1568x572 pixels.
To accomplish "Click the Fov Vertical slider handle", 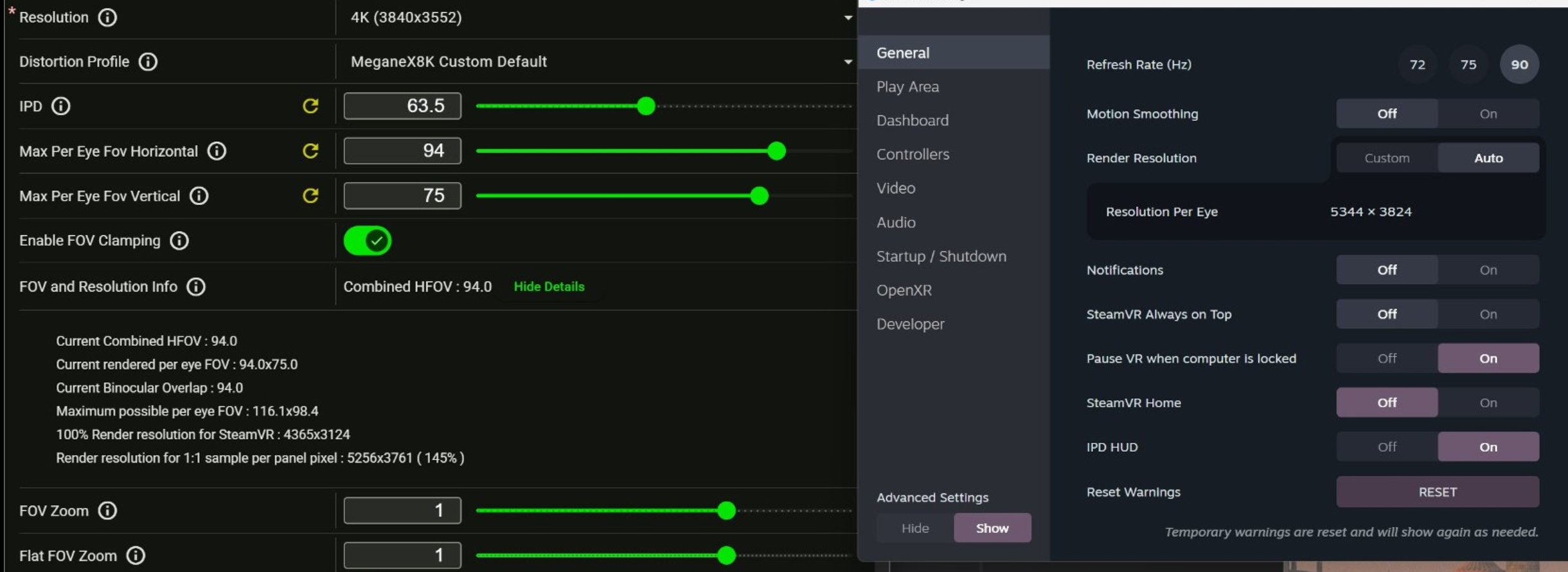I will 759,196.
